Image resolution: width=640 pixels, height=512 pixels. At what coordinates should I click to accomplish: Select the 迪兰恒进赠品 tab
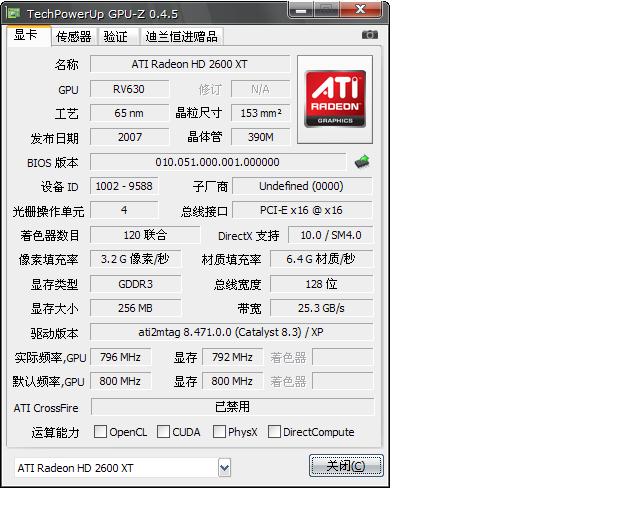181,37
